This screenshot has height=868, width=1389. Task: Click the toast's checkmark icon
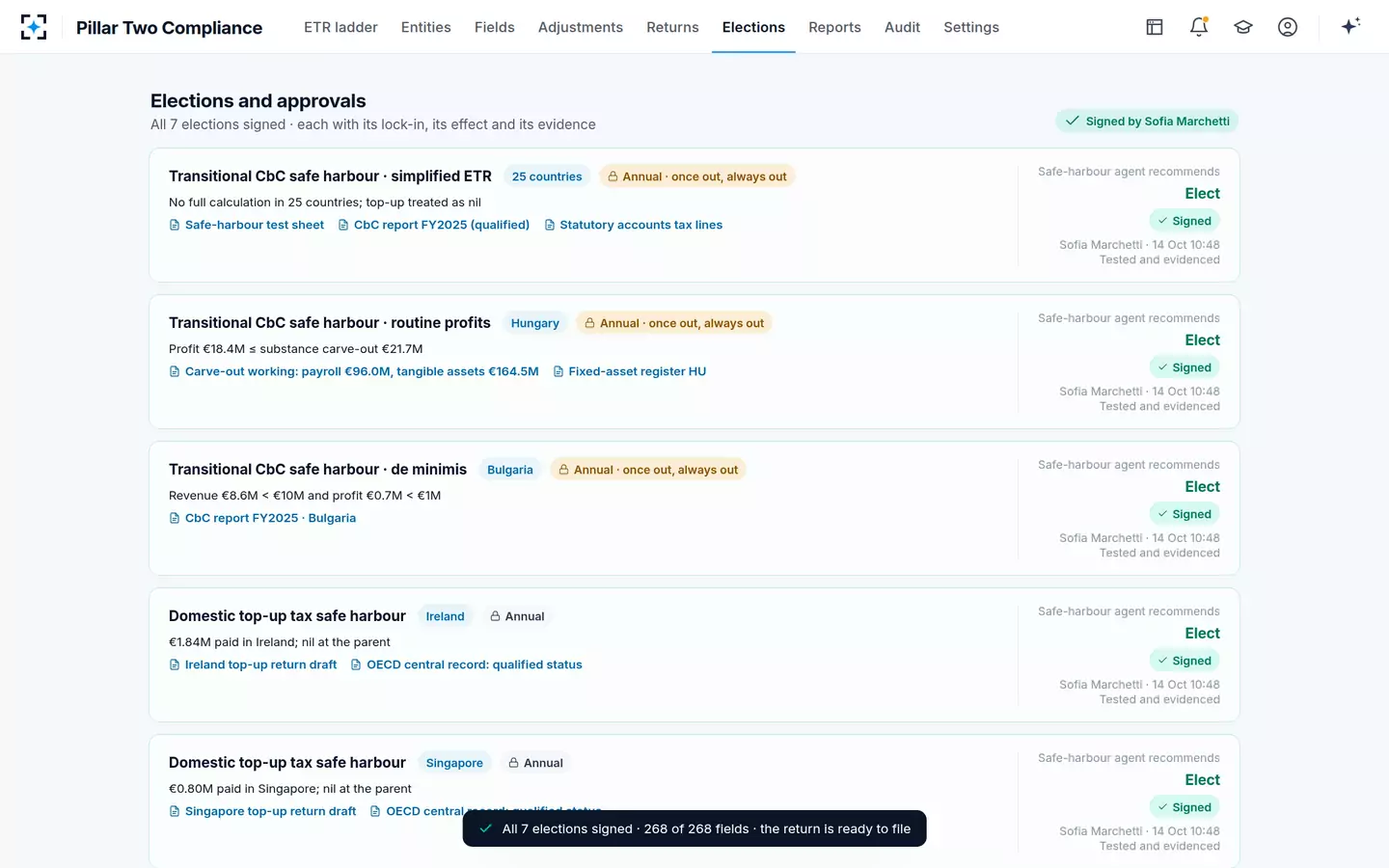[x=486, y=828]
